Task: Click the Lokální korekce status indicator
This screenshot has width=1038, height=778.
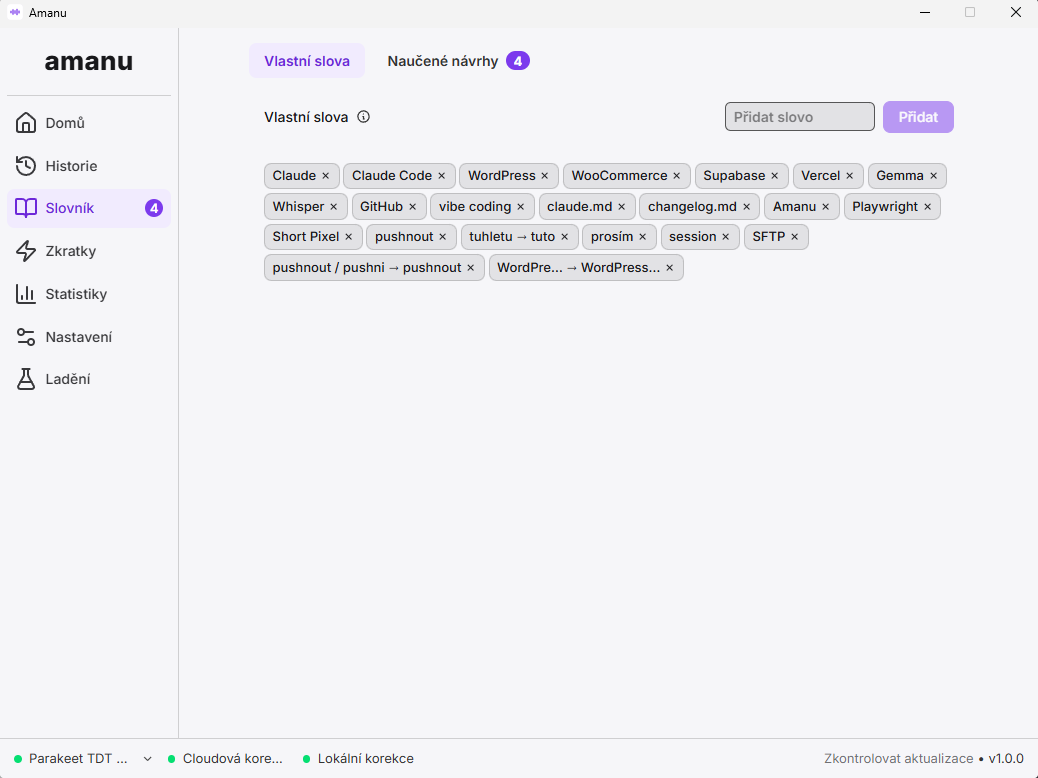Action: pos(358,759)
